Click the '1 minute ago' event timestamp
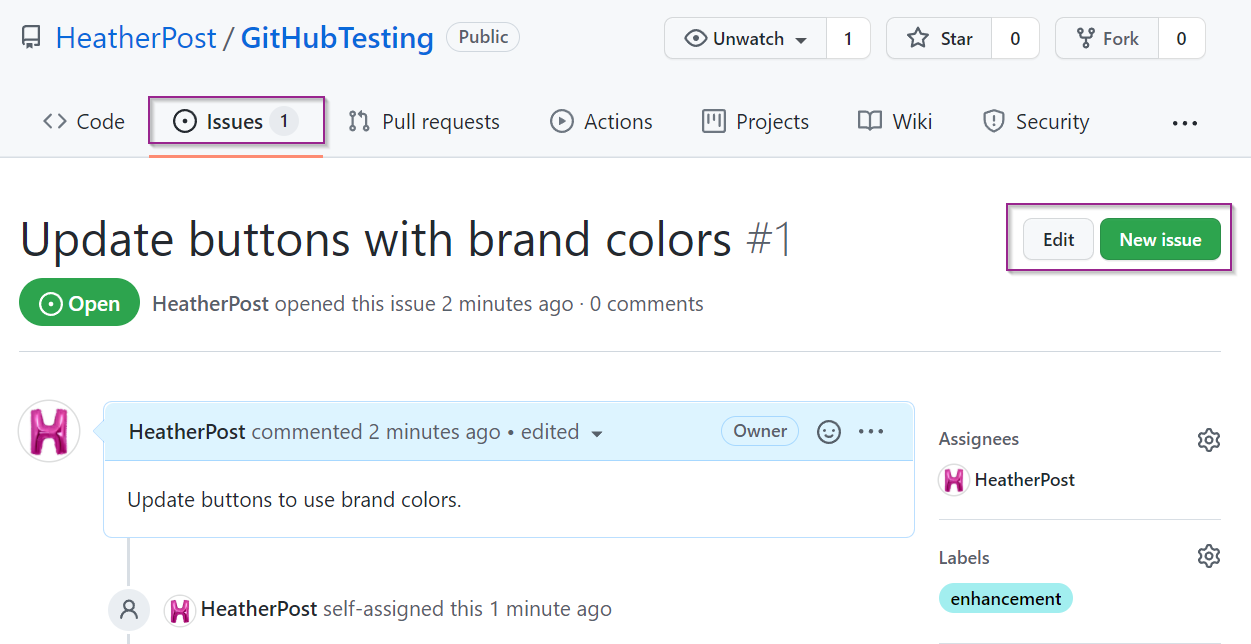 [550, 609]
